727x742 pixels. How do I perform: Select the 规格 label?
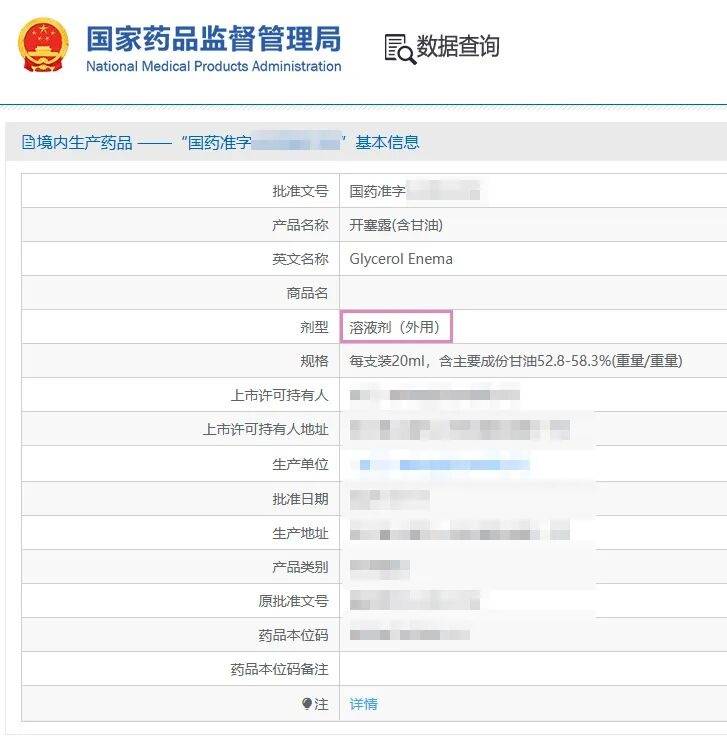coord(314,361)
